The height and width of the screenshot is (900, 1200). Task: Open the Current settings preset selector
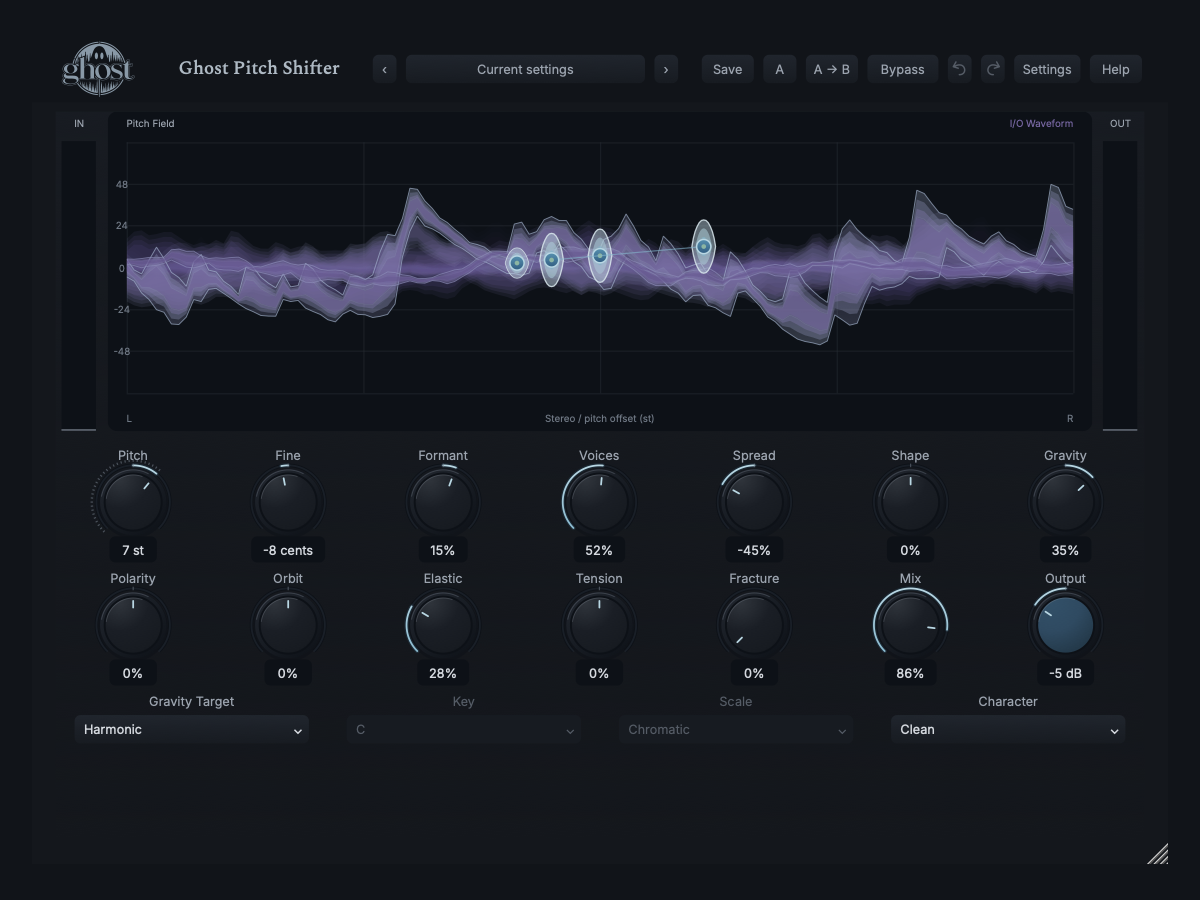(x=525, y=69)
